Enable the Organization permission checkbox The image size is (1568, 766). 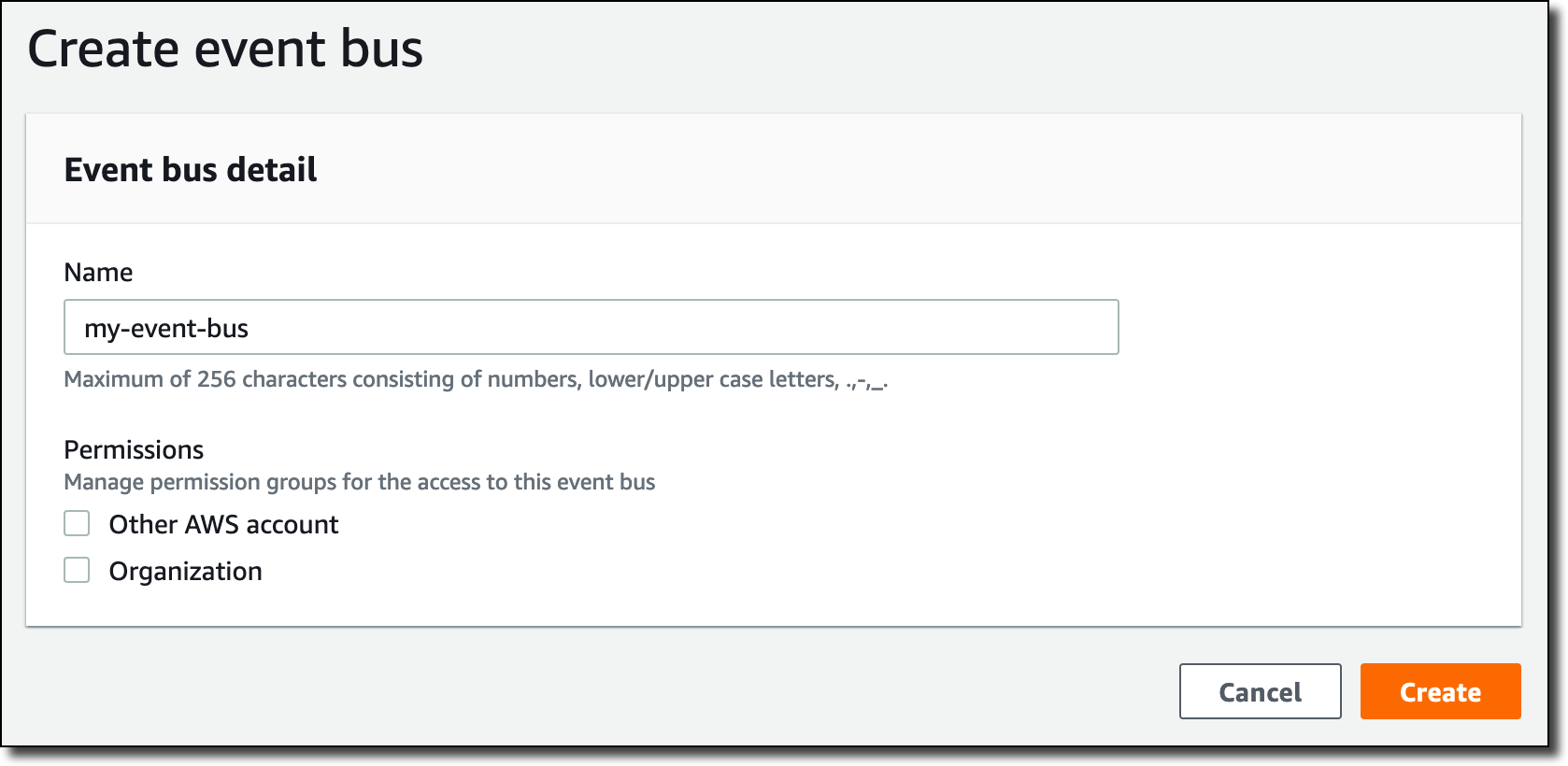[77, 570]
